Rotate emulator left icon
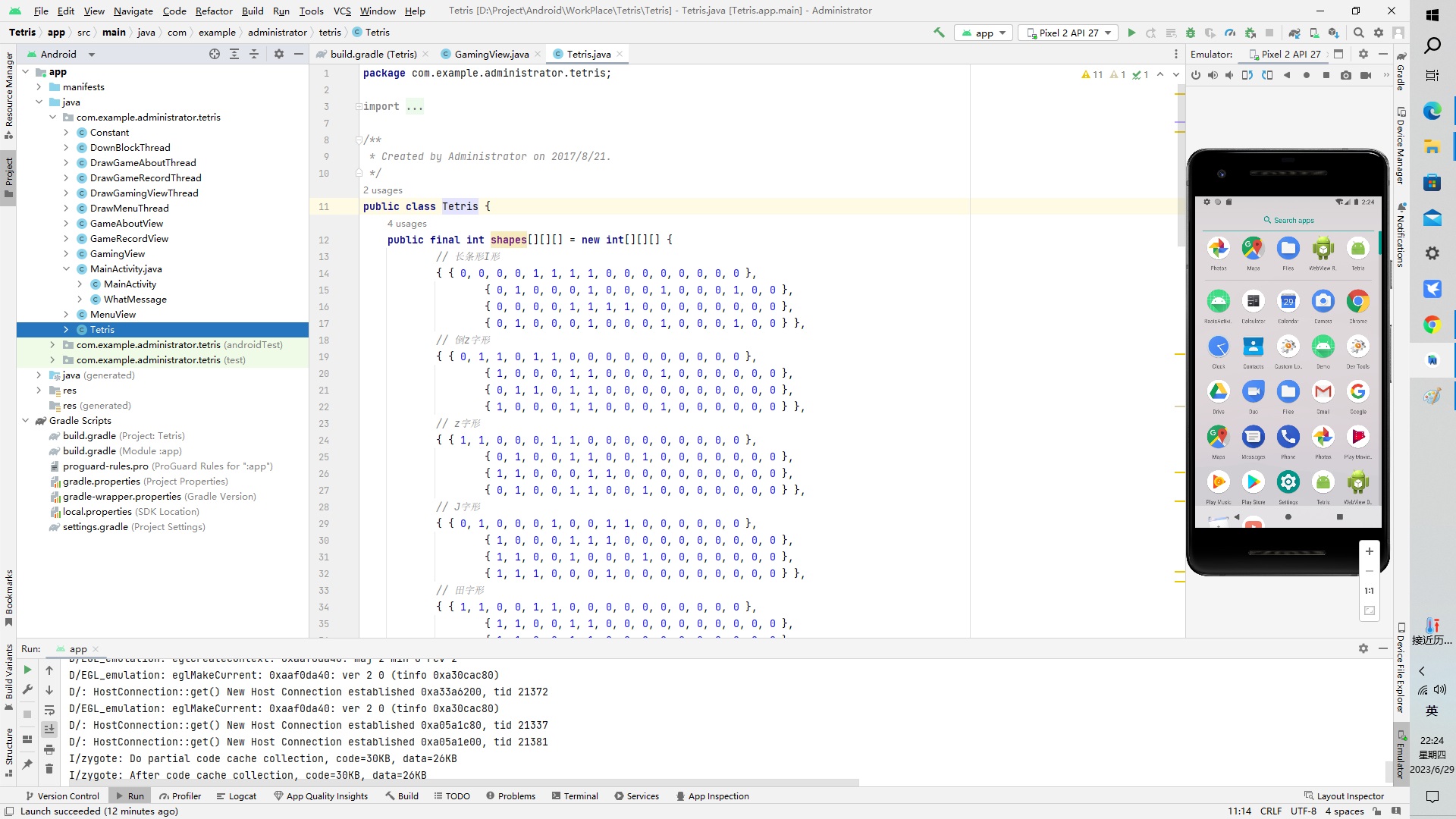Image resolution: width=1456 pixels, height=819 pixels. click(1247, 75)
